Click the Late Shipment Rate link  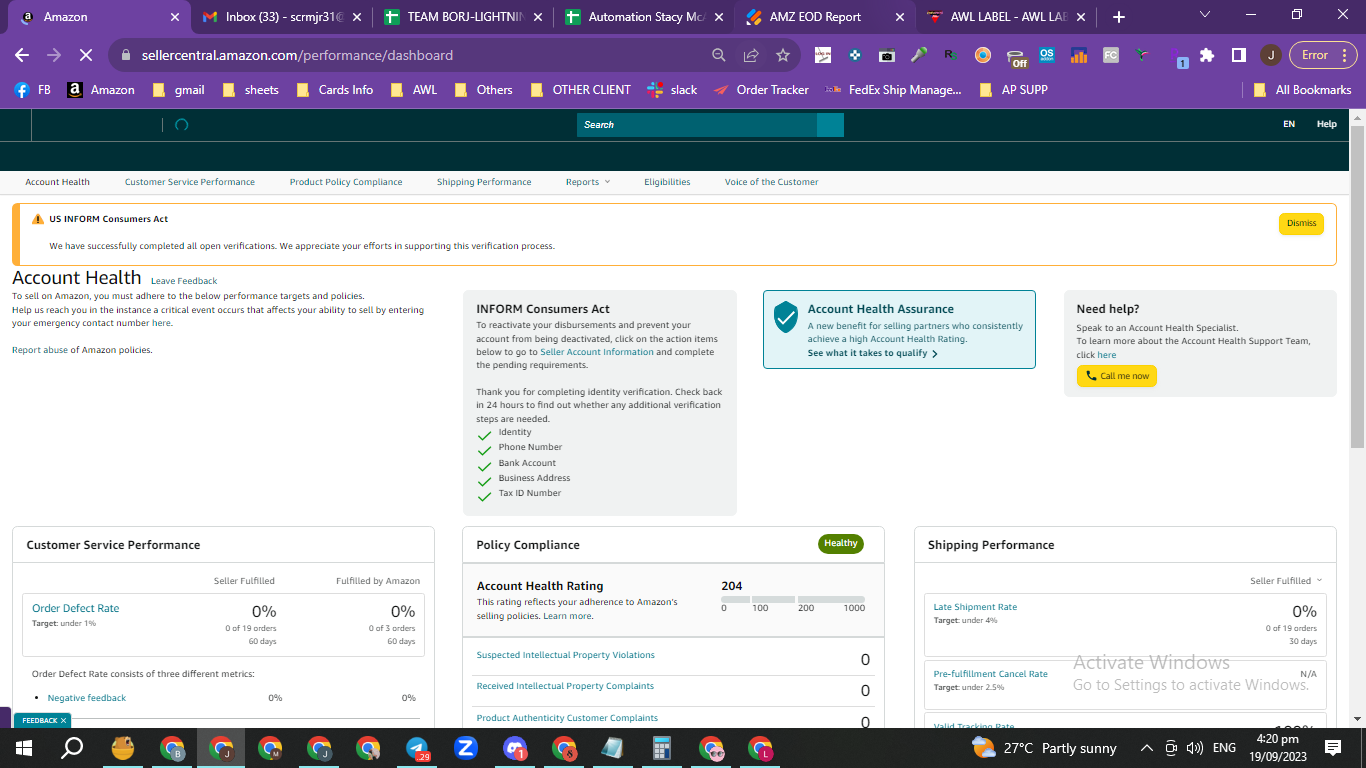(x=975, y=607)
